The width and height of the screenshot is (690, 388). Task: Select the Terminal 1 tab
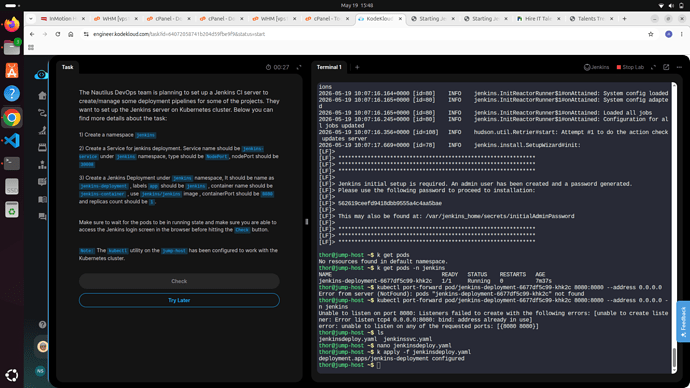point(329,67)
